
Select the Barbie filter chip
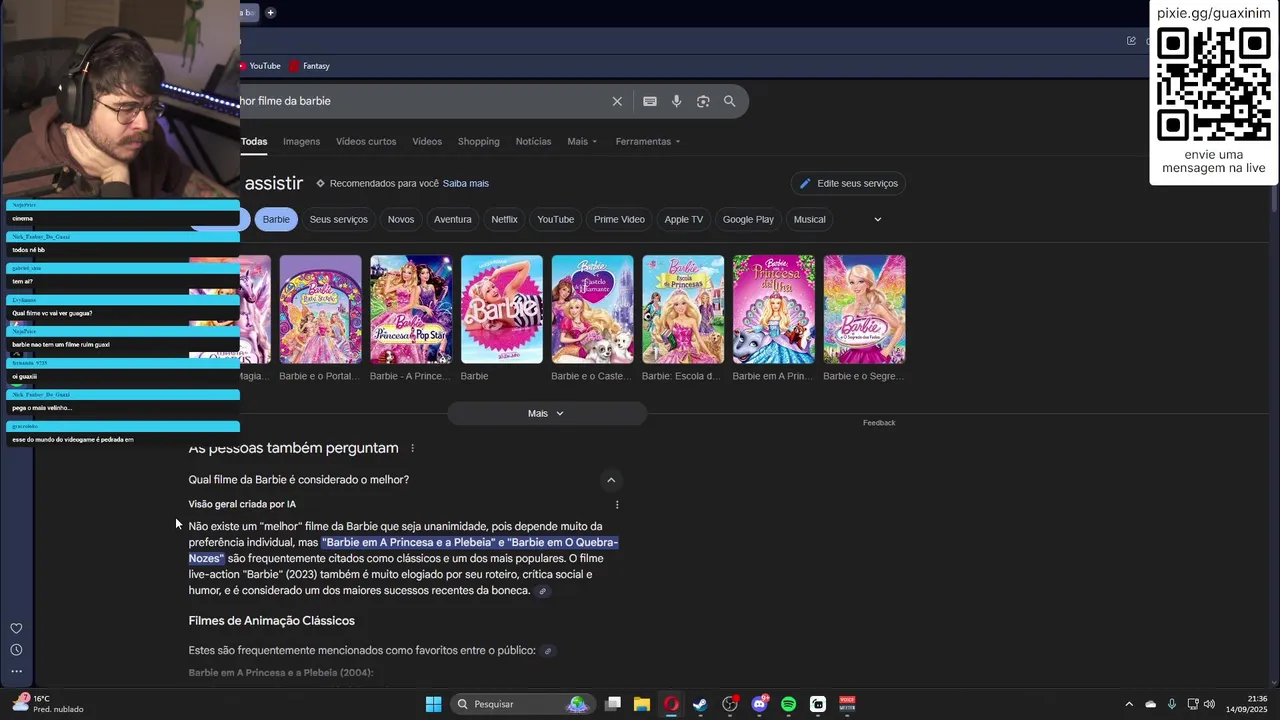(x=276, y=220)
